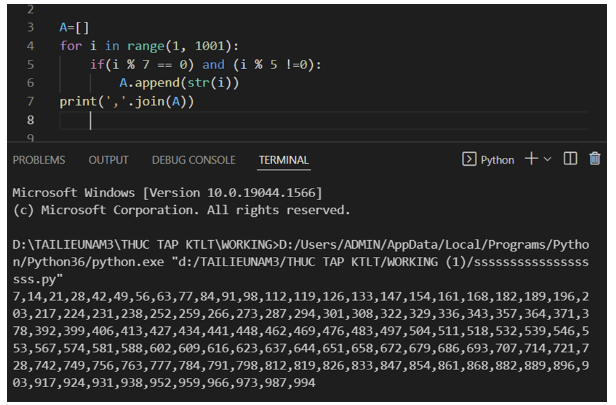Show the DEBUG CONSOLE tab

point(193,160)
